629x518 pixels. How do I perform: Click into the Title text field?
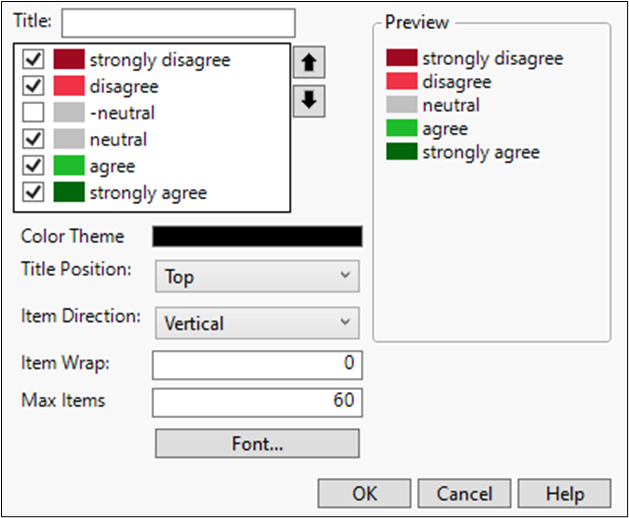(x=178, y=23)
